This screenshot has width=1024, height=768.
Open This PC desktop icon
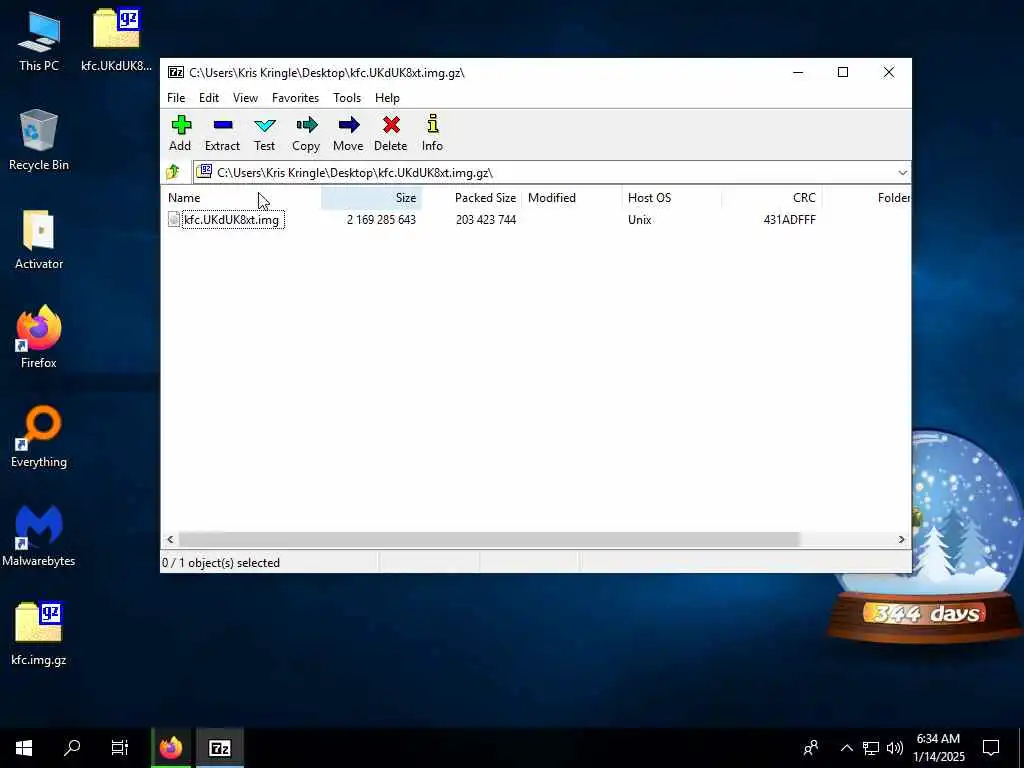click(39, 41)
